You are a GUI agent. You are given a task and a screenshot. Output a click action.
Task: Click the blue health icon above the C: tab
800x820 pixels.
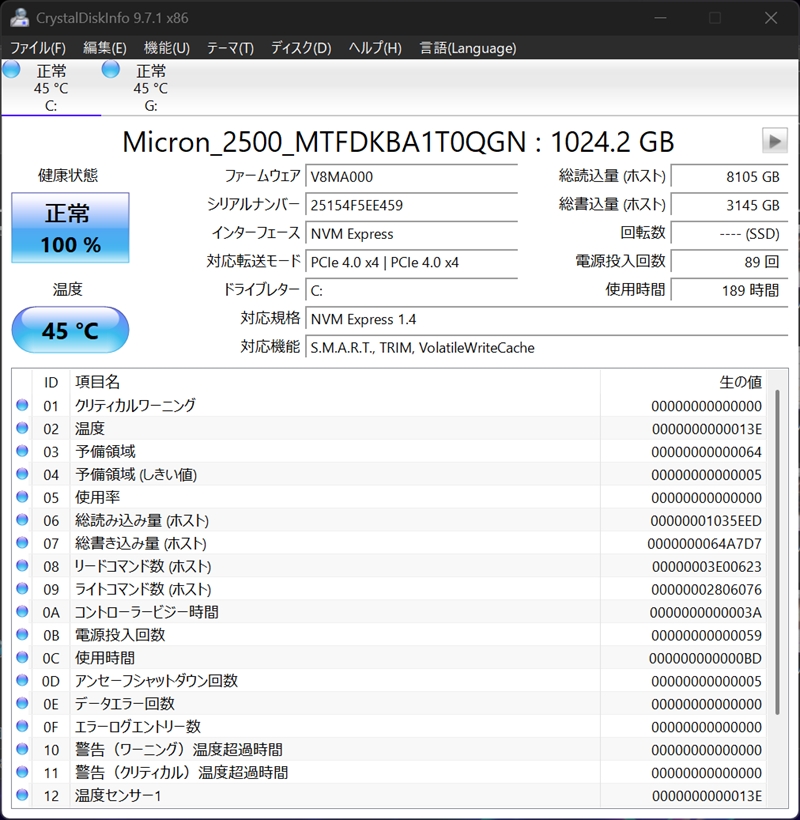coord(12,69)
